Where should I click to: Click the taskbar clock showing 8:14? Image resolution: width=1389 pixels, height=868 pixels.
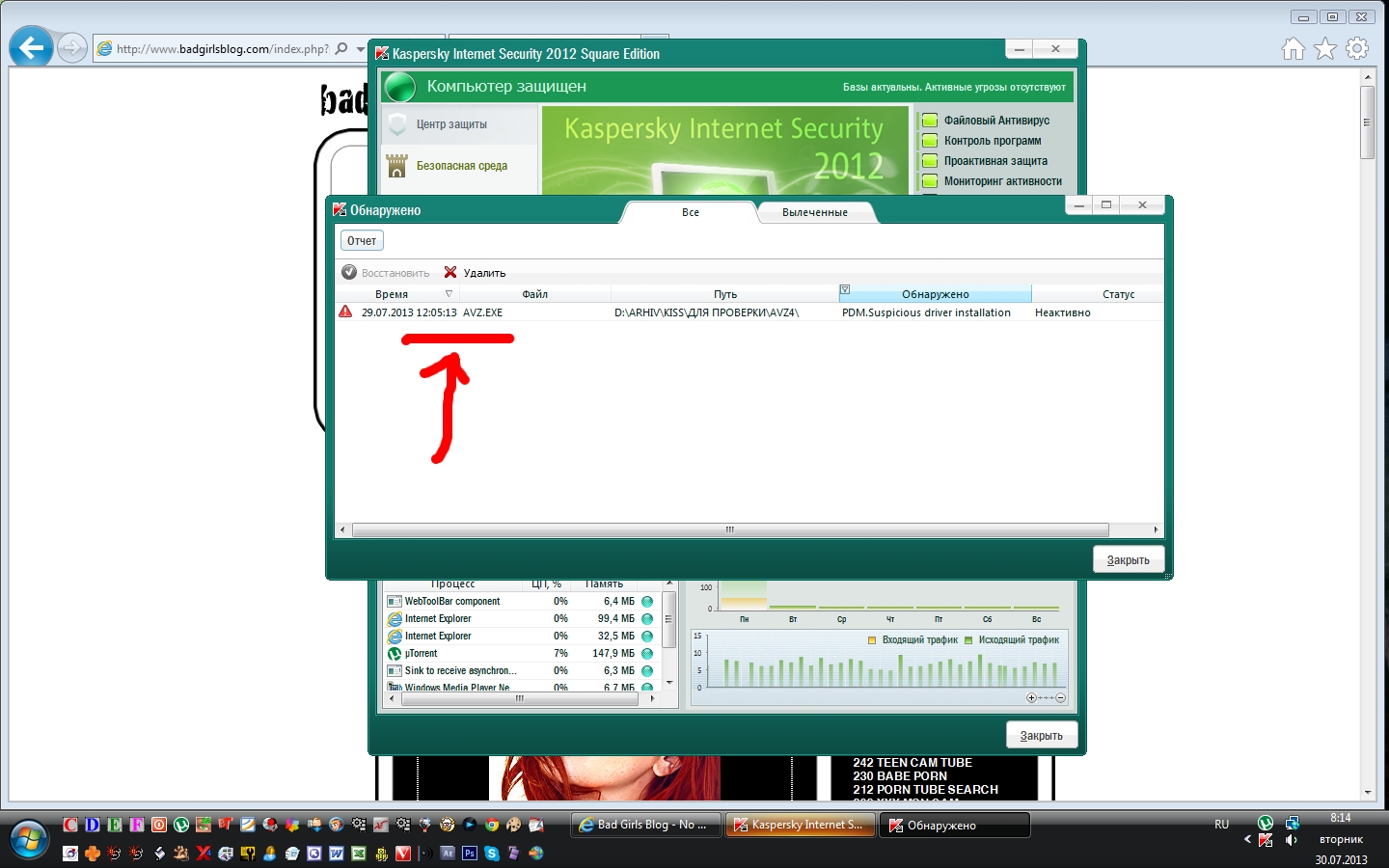pyautogui.click(x=1341, y=818)
